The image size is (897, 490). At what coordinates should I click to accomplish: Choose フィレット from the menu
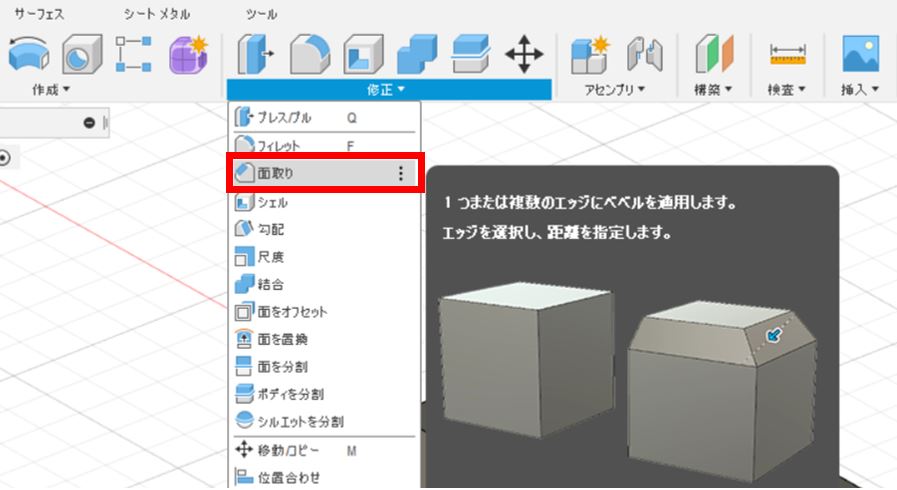tap(324, 145)
